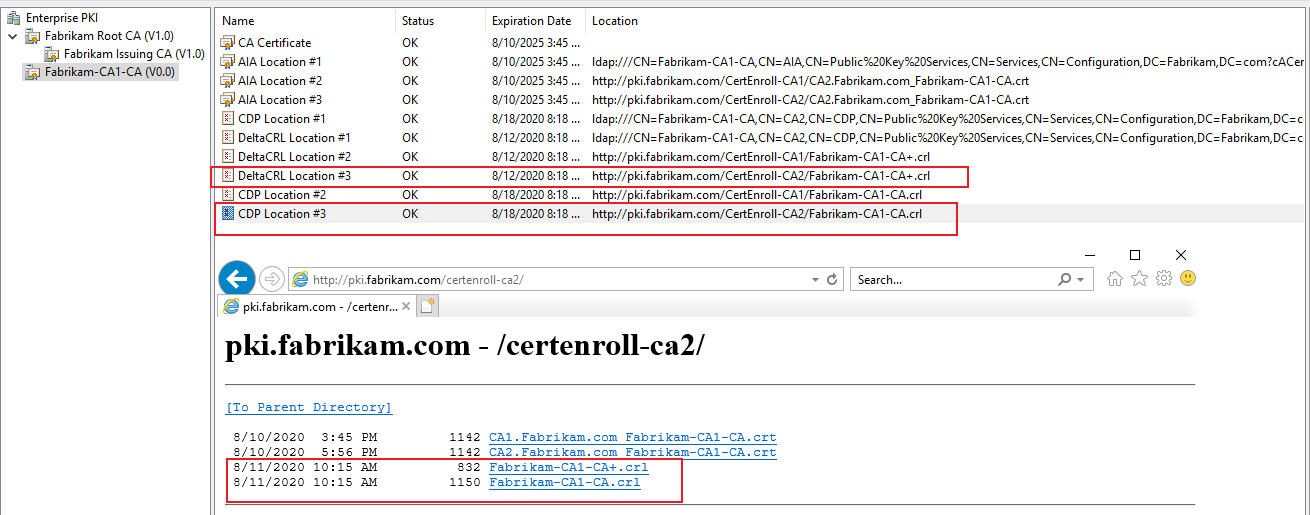Click the DeltaCRL Location #2 icon
This screenshot has height=515, width=1310.
tap(227, 157)
